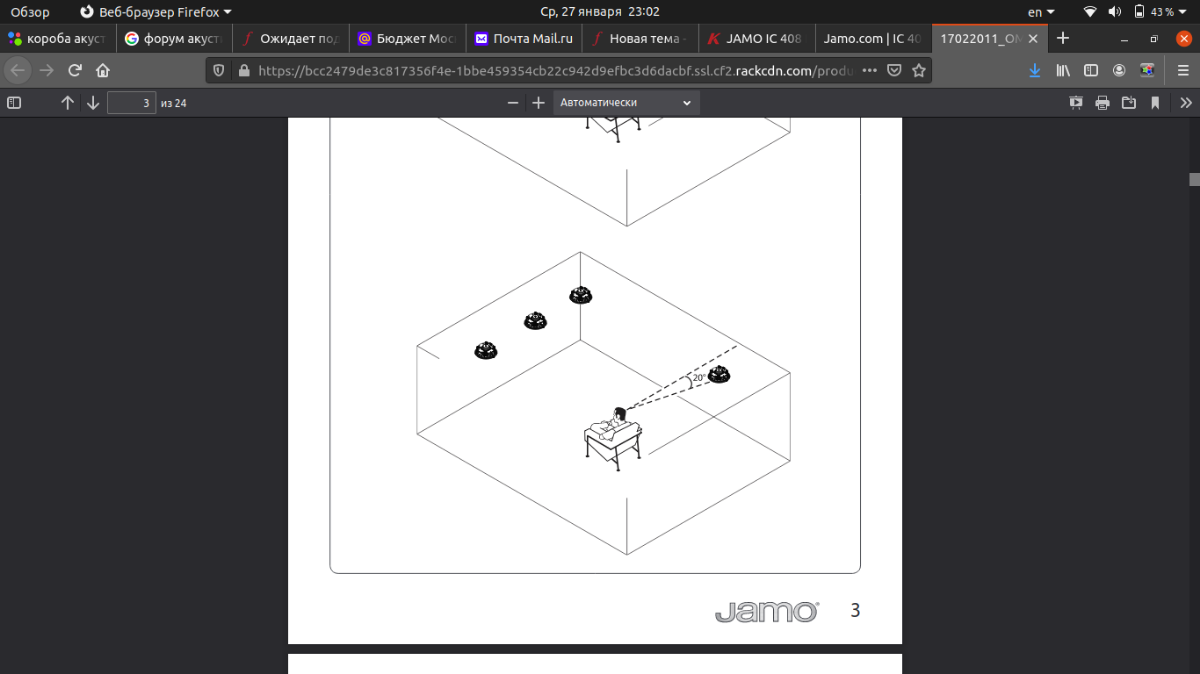The image size is (1200, 674).
Task: Open the Обзор activities overview
Action: click(30, 12)
